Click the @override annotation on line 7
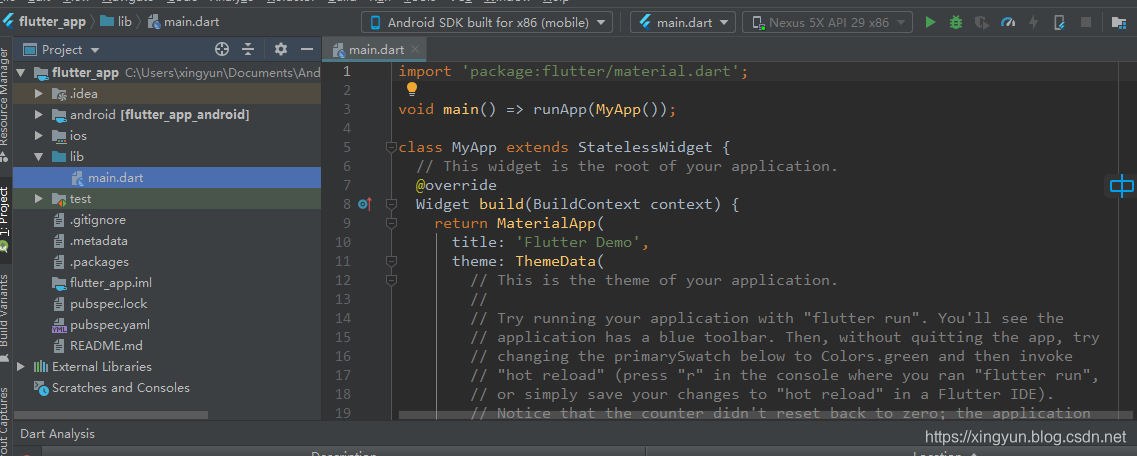 coord(456,185)
